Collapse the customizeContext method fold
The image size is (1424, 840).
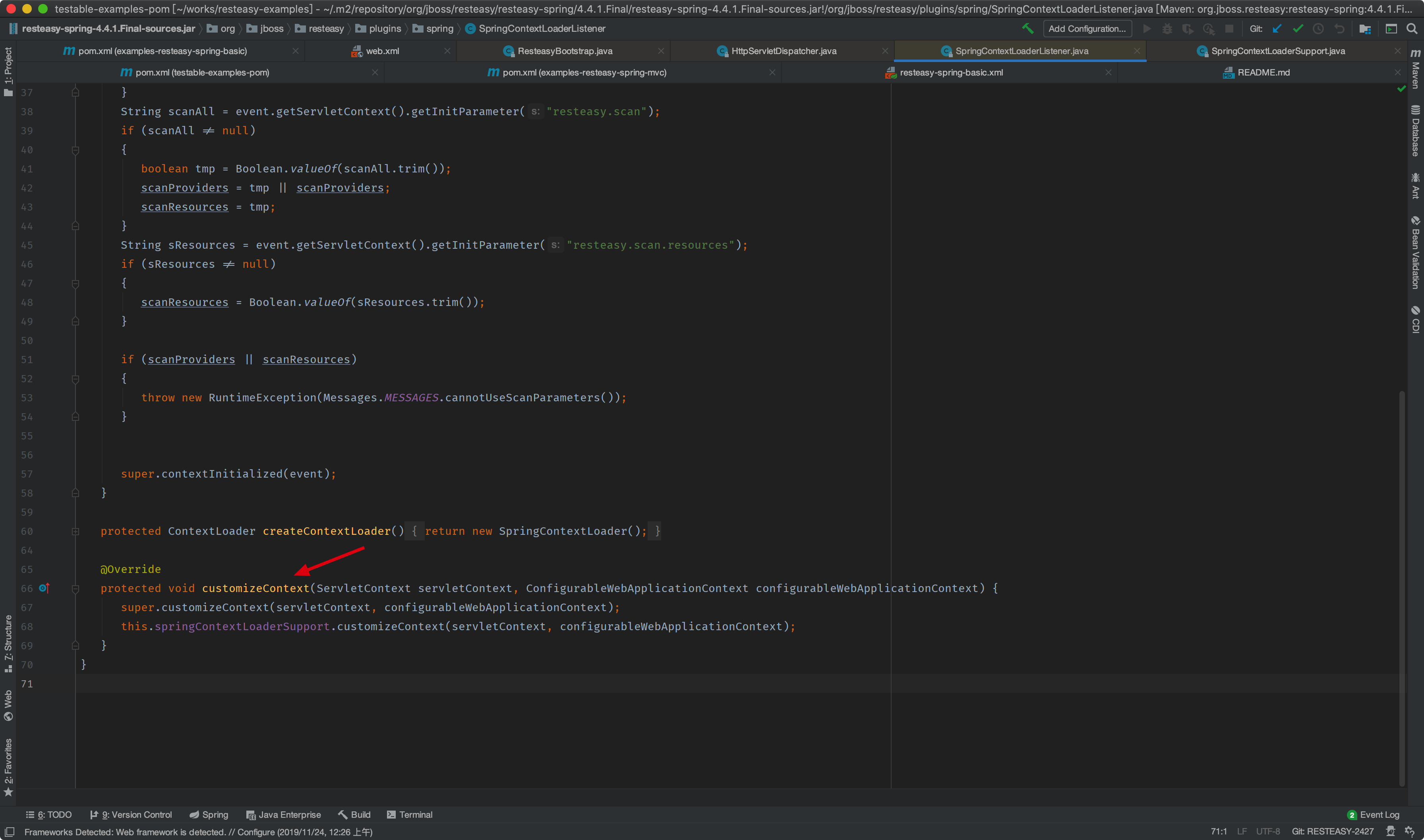[x=75, y=589]
